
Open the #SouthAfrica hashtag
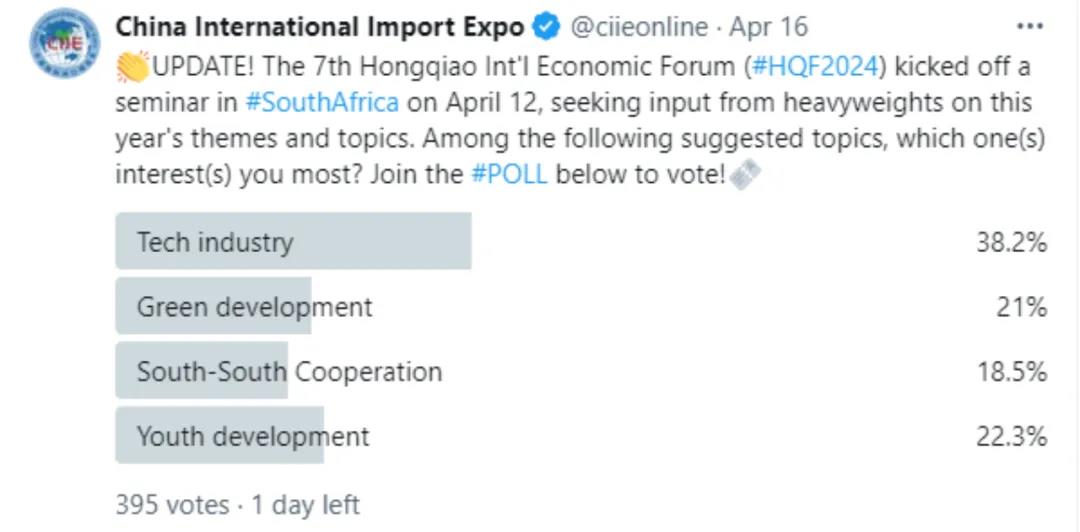pyautogui.click(x=322, y=103)
